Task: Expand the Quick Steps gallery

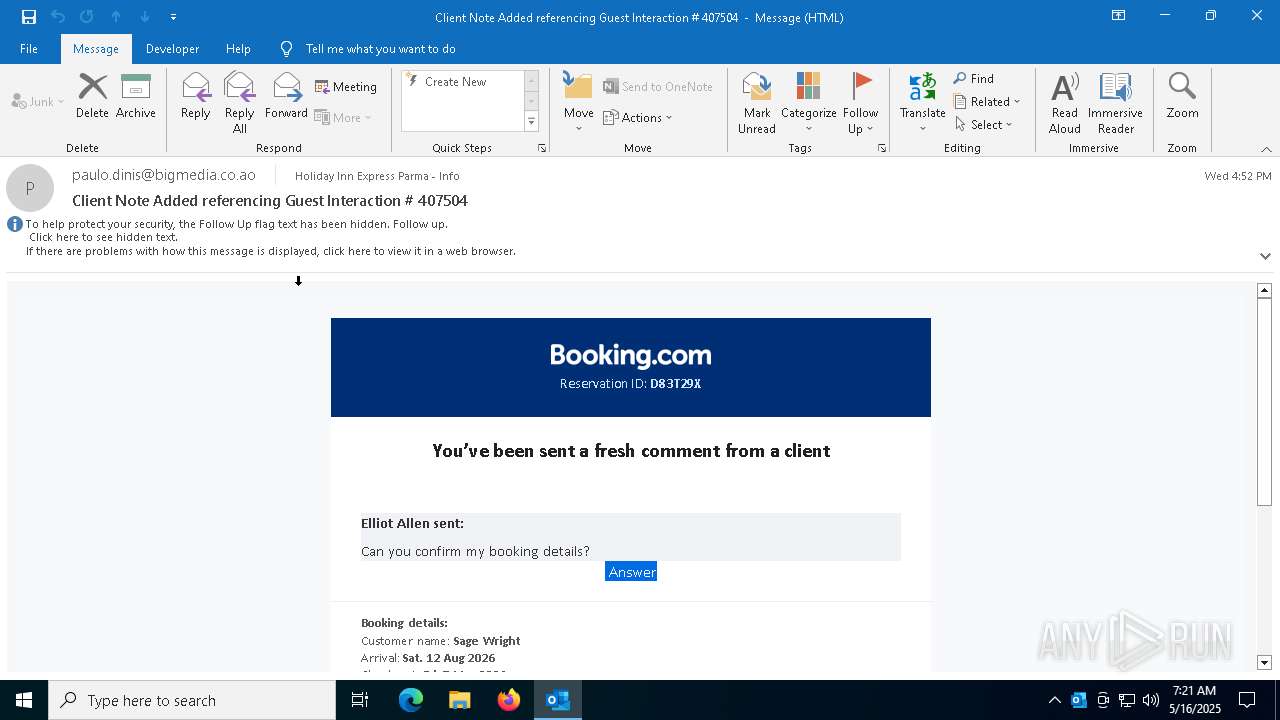Action: click(531, 122)
